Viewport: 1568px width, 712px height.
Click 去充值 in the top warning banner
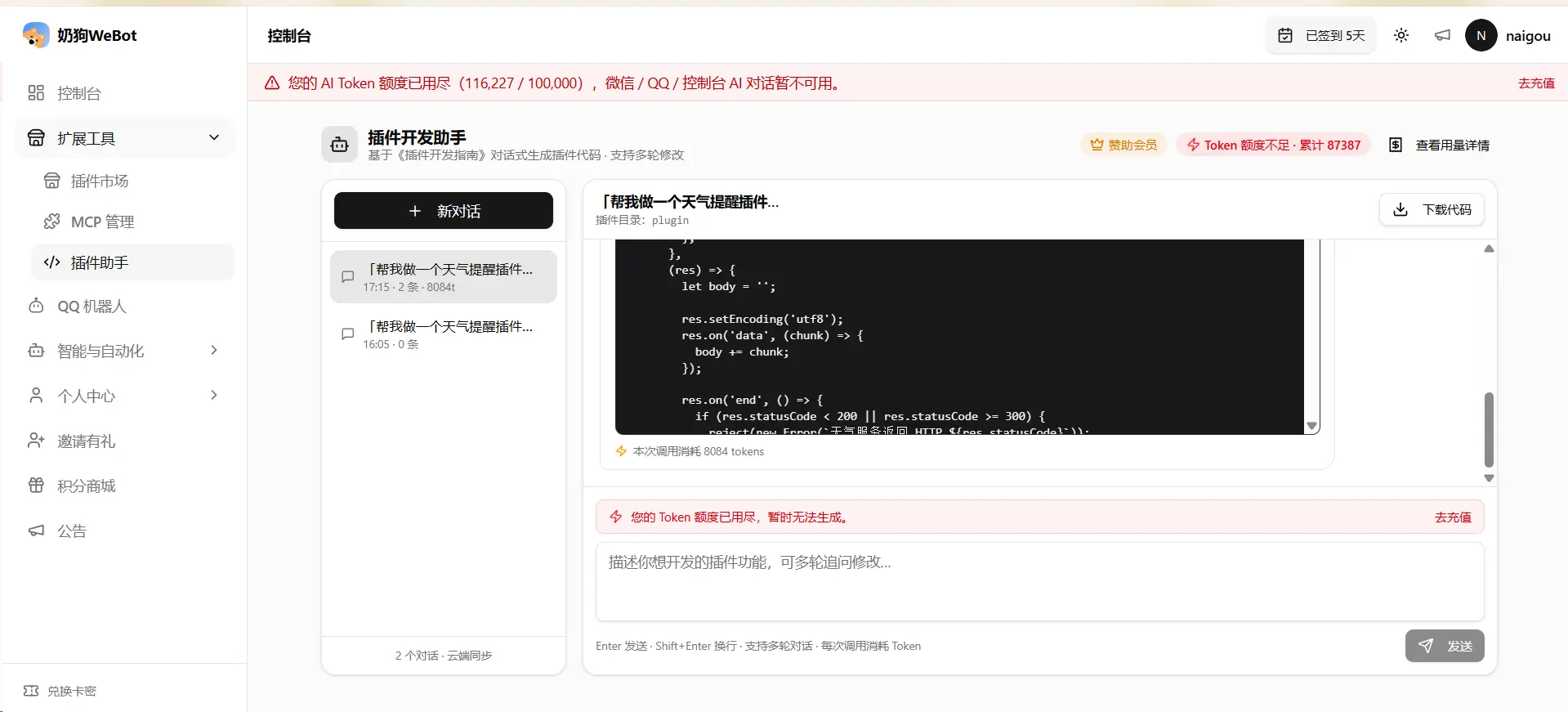click(x=1536, y=83)
